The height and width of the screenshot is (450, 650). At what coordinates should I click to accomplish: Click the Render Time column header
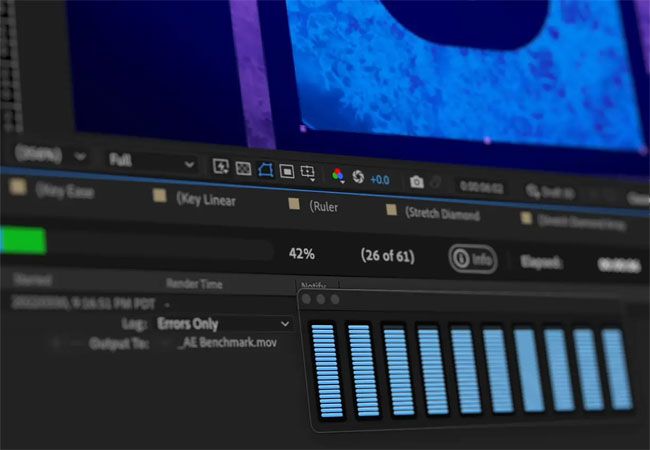point(194,284)
